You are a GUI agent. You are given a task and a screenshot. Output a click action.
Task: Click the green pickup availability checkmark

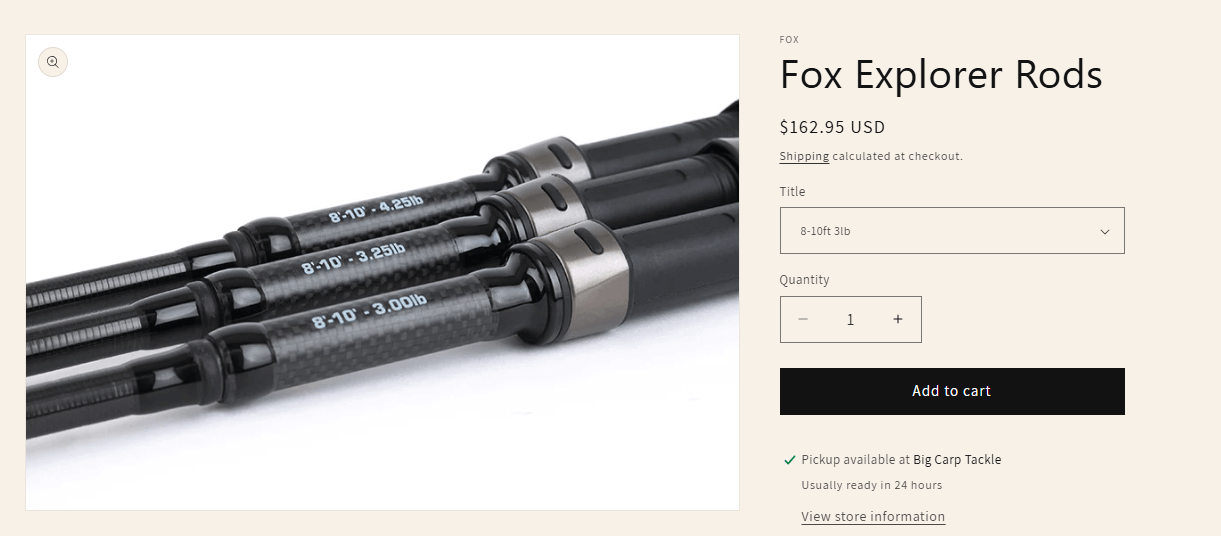click(x=790, y=460)
